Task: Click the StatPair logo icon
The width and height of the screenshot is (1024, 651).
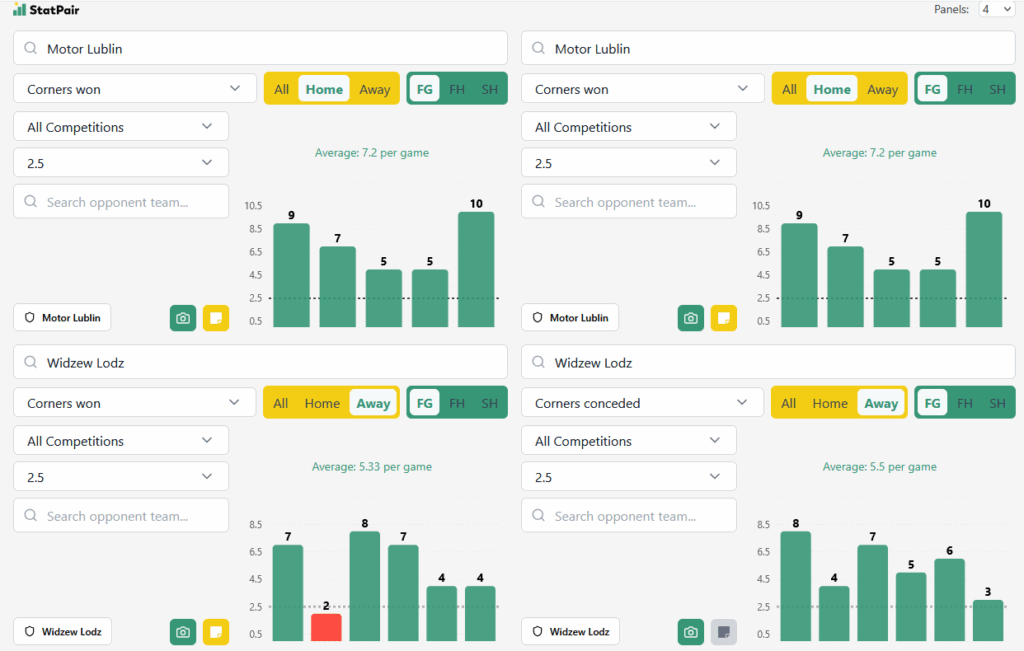Action: [x=19, y=9]
